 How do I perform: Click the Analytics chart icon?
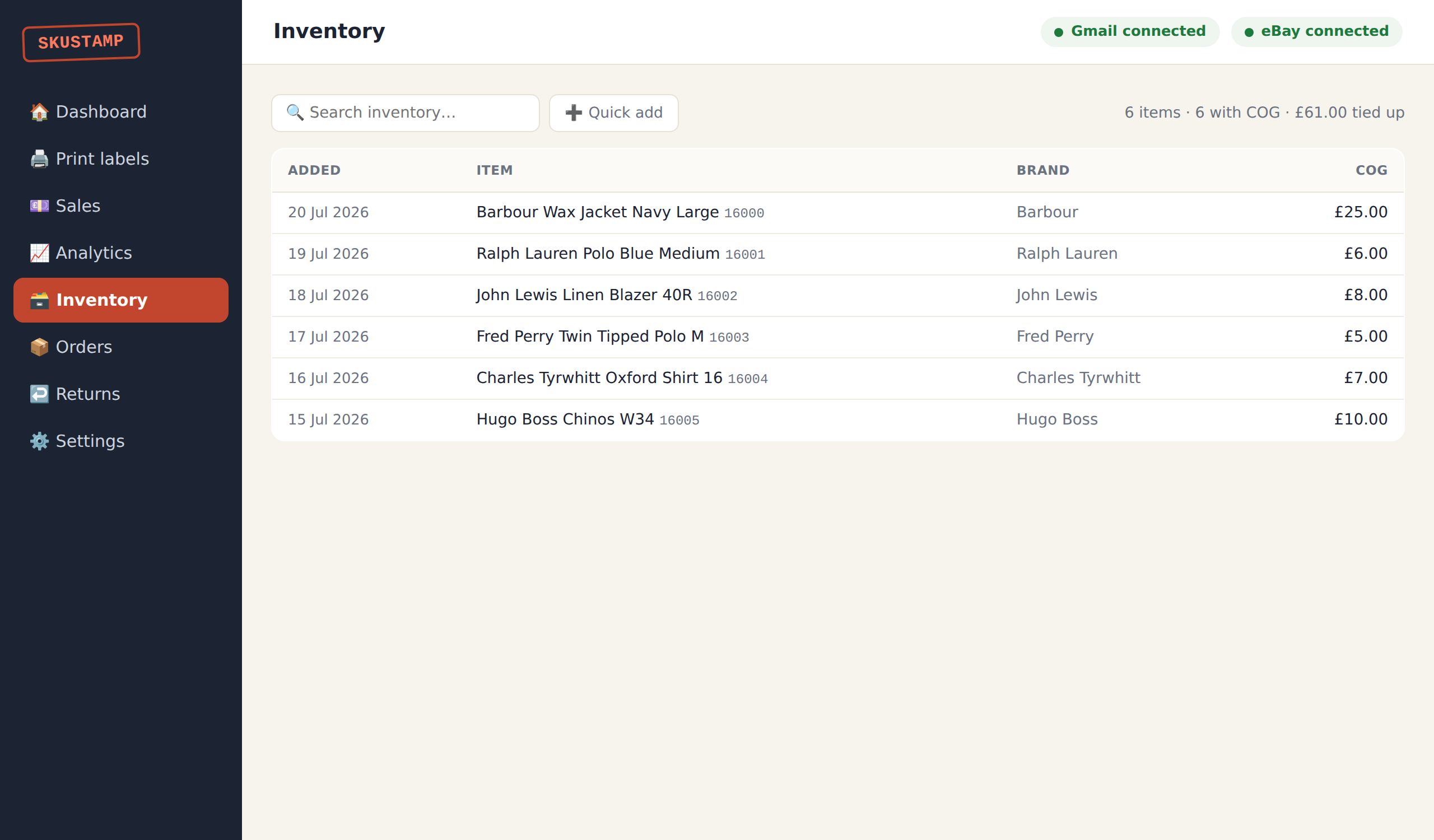pyautogui.click(x=39, y=253)
